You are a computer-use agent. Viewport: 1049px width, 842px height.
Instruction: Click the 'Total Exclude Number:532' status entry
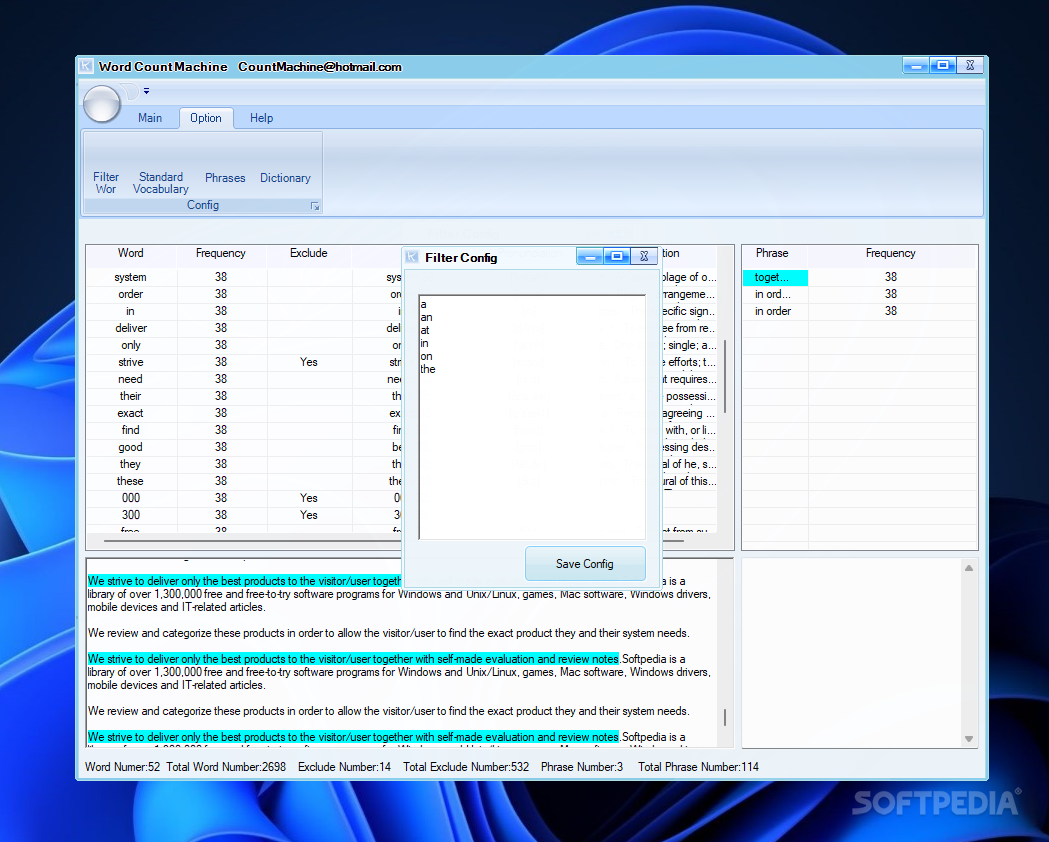coord(466,767)
